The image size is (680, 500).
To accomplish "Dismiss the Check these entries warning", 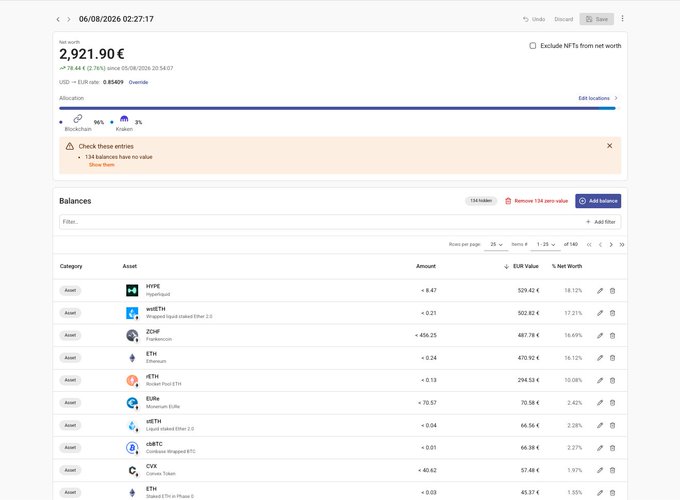I will [x=609, y=146].
